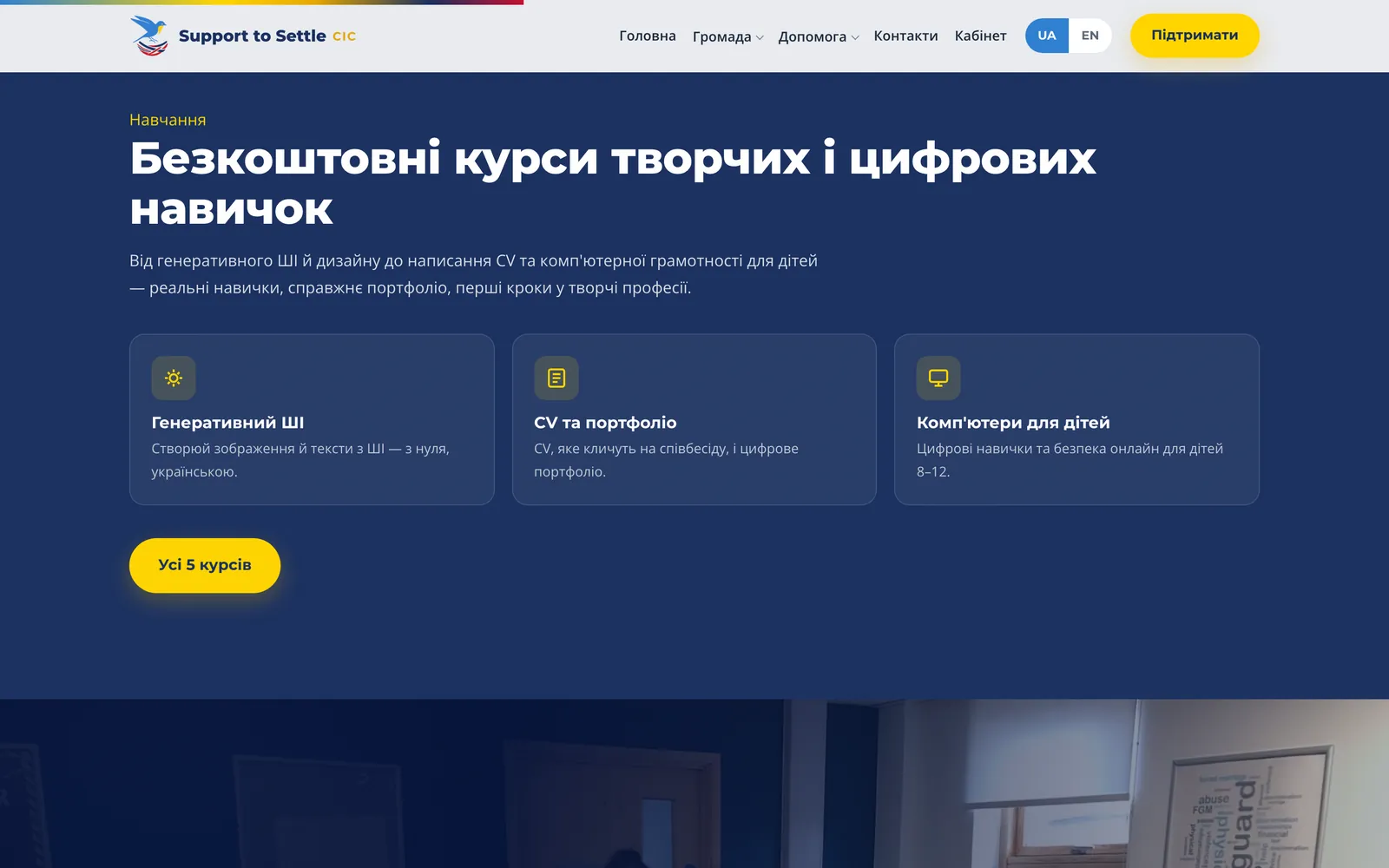Expand the Громада dropdown menu
1389x868 pixels.
click(x=727, y=36)
